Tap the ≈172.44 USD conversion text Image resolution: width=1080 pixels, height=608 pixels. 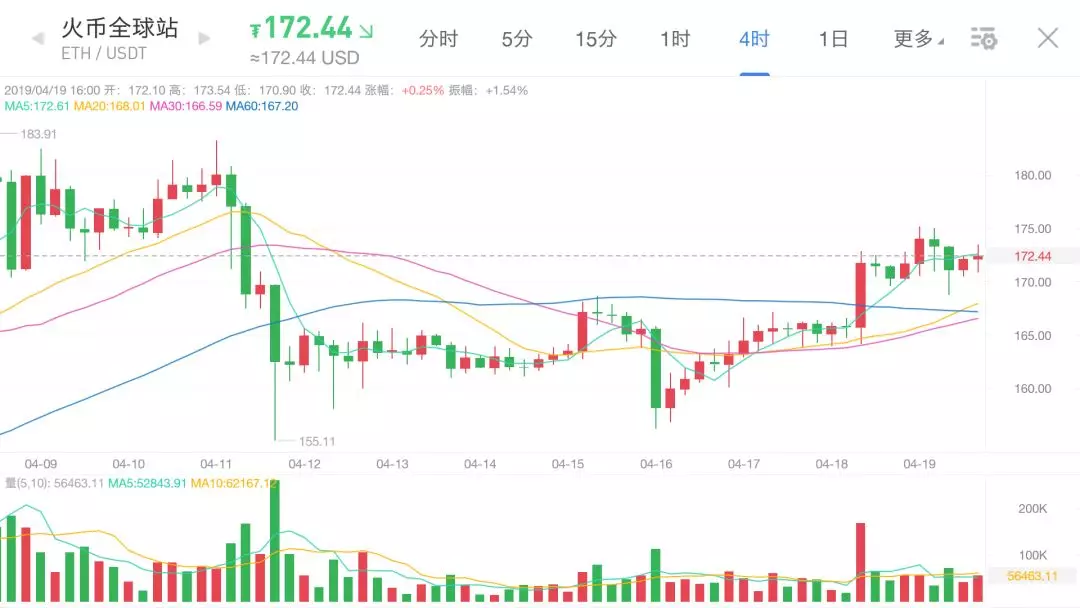(x=304, y=59)
